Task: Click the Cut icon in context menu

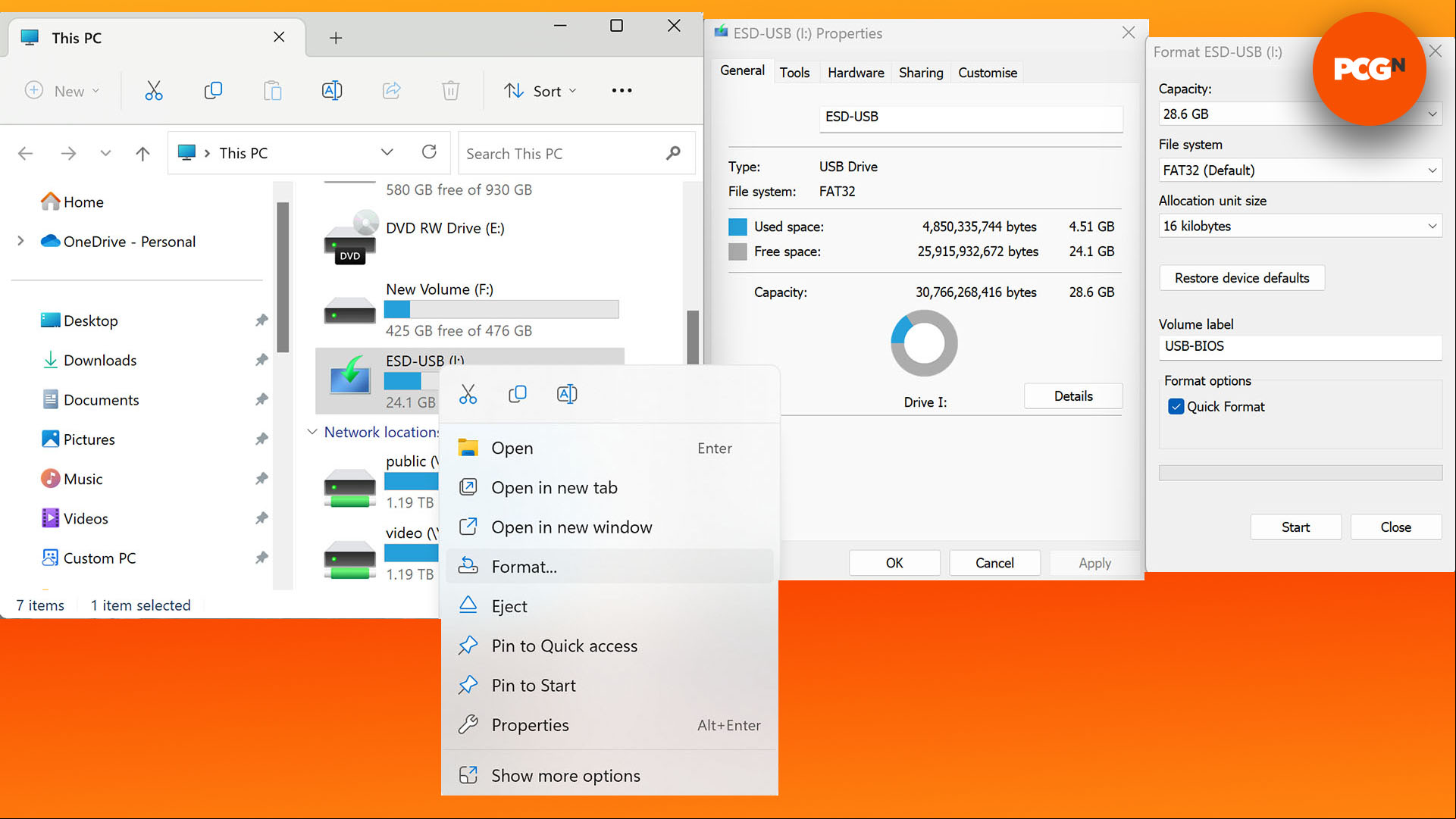Action: [x=468, y=394]
